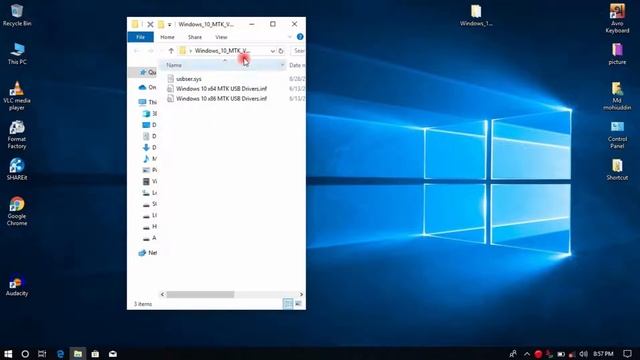Switch to Large icons view button
The width and height of the screenshot is (640, 360).
pyautogui.click(x=298, y=303)
